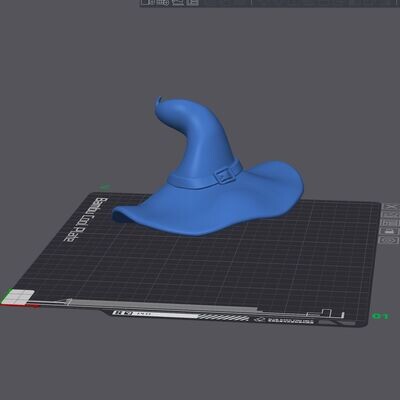Image resolution: width=400 pixels, height=400 pixels.
Task: Toggle the plate lock icon
Action: (390, 232)
